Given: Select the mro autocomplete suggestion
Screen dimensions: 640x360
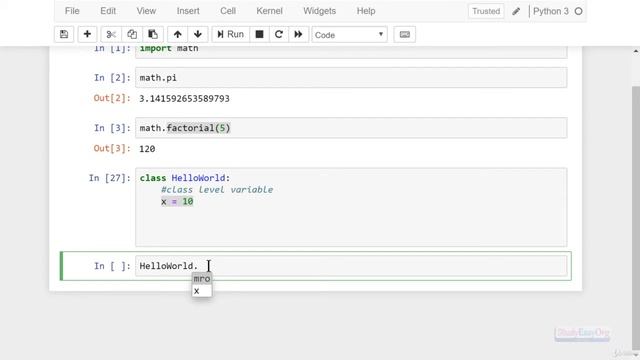Looking at the screenshot, I should pos(202,278).
